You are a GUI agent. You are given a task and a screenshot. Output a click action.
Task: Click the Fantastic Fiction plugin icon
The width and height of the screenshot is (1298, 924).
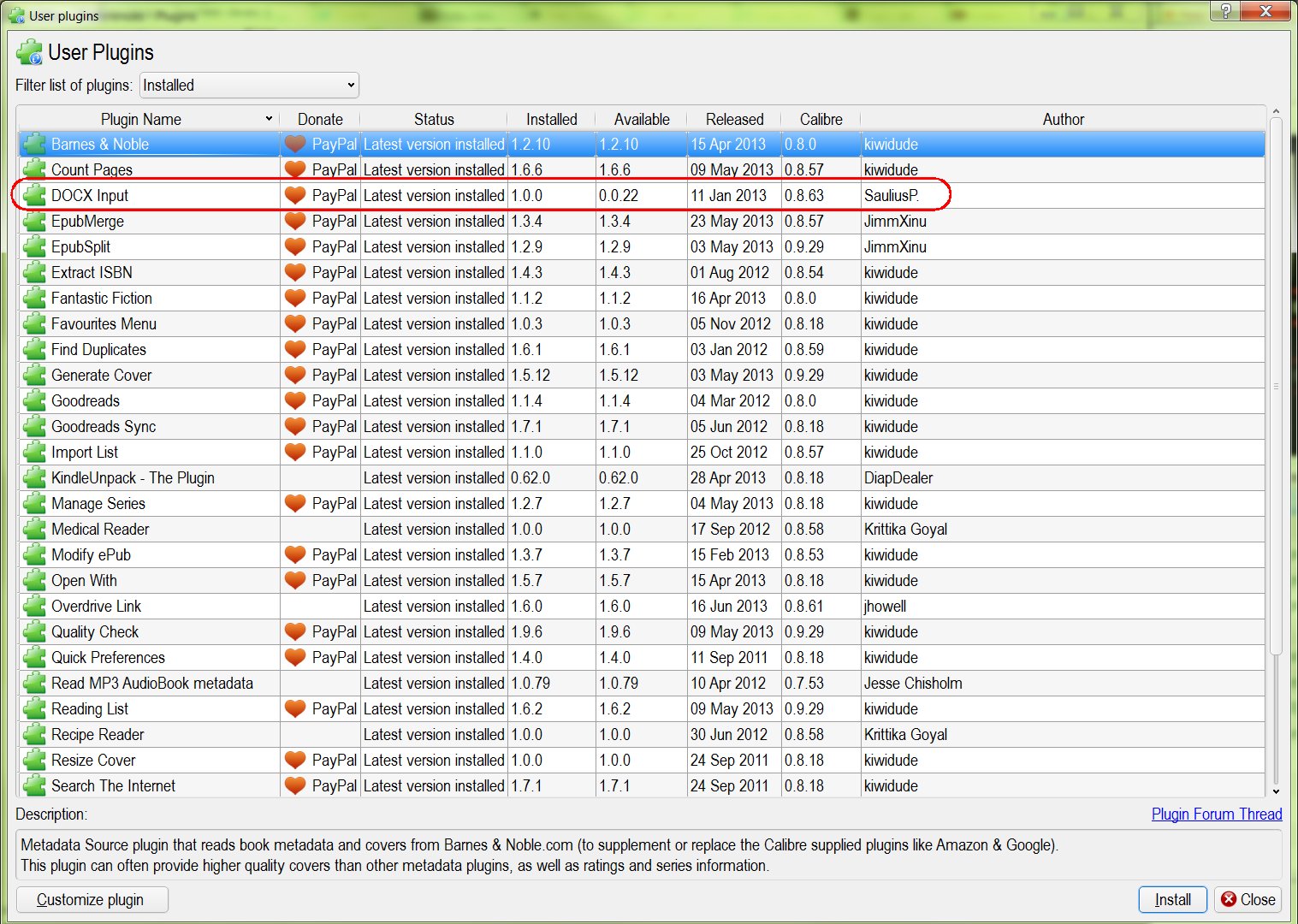pos(34,298)
